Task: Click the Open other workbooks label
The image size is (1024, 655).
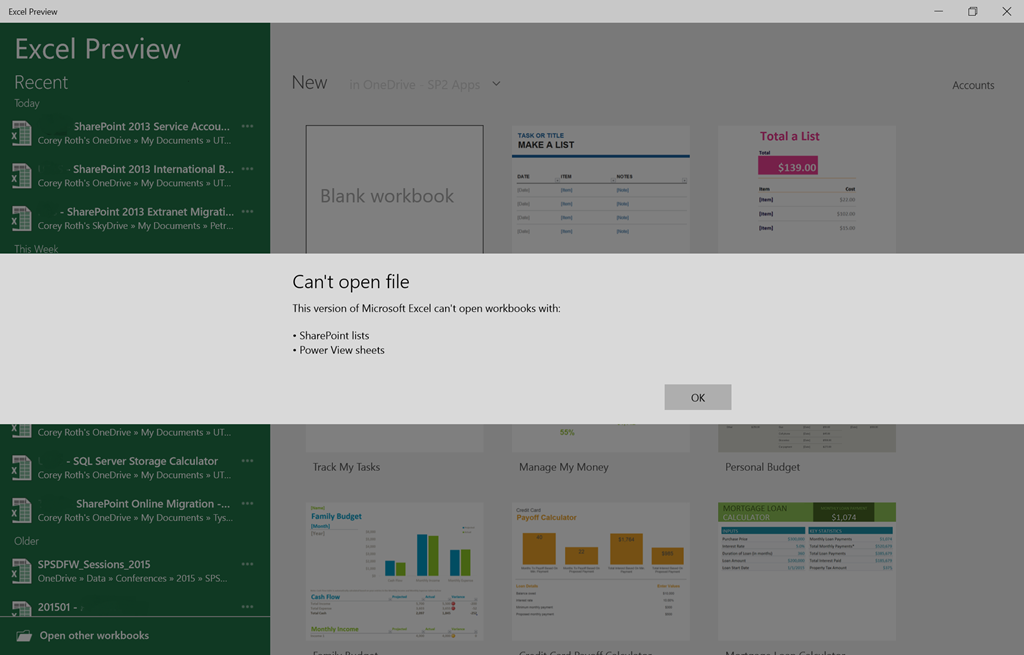Action: tap(94, 635)
